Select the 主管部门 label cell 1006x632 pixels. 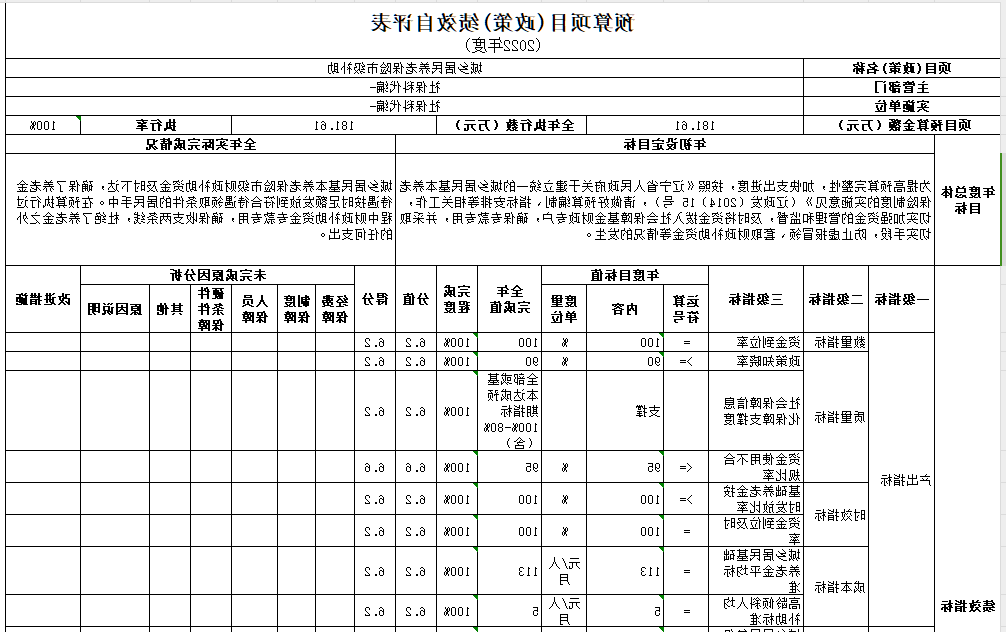coord(901,87)
